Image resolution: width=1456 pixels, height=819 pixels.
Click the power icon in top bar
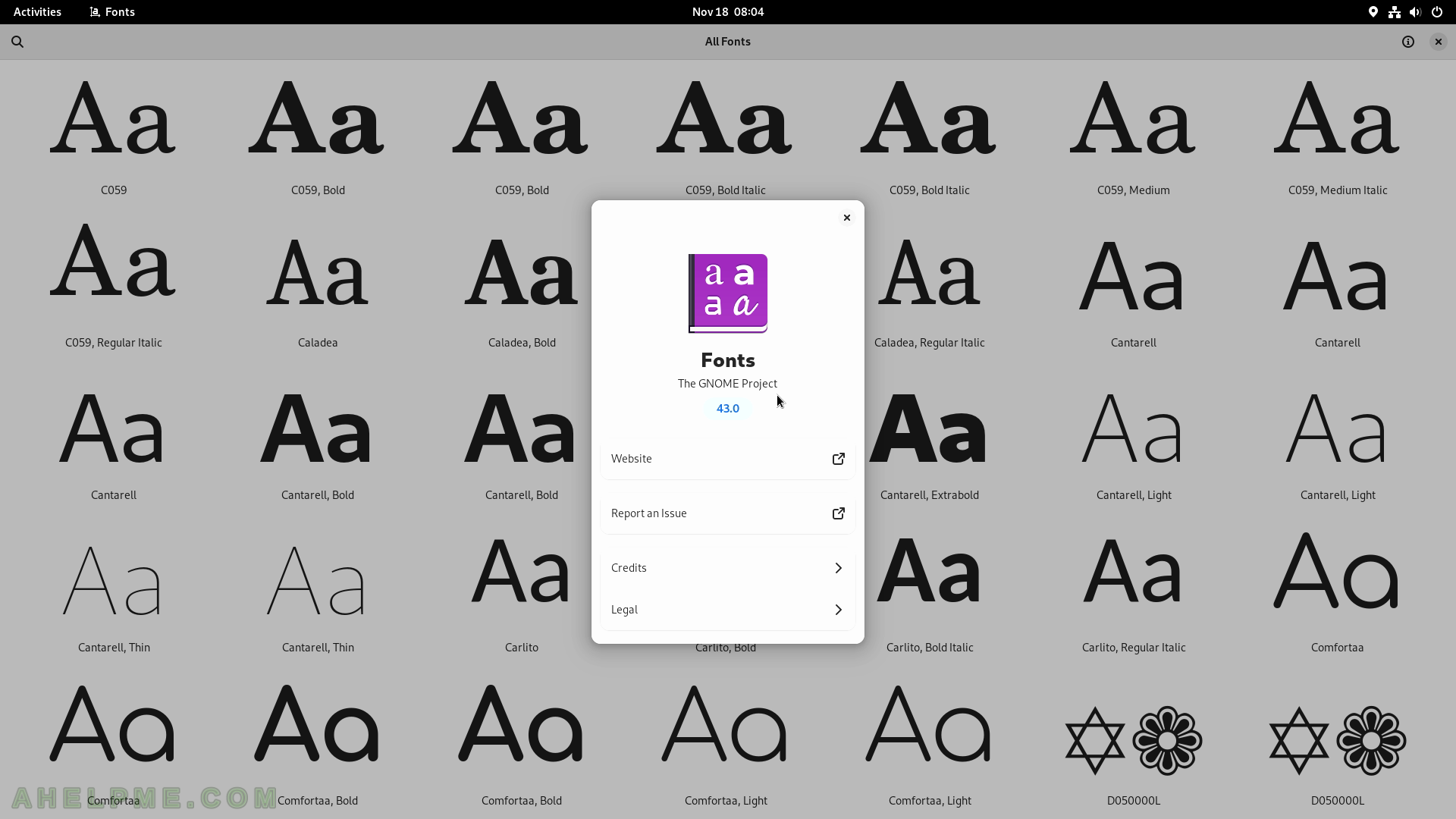[x=1437, y=12]
